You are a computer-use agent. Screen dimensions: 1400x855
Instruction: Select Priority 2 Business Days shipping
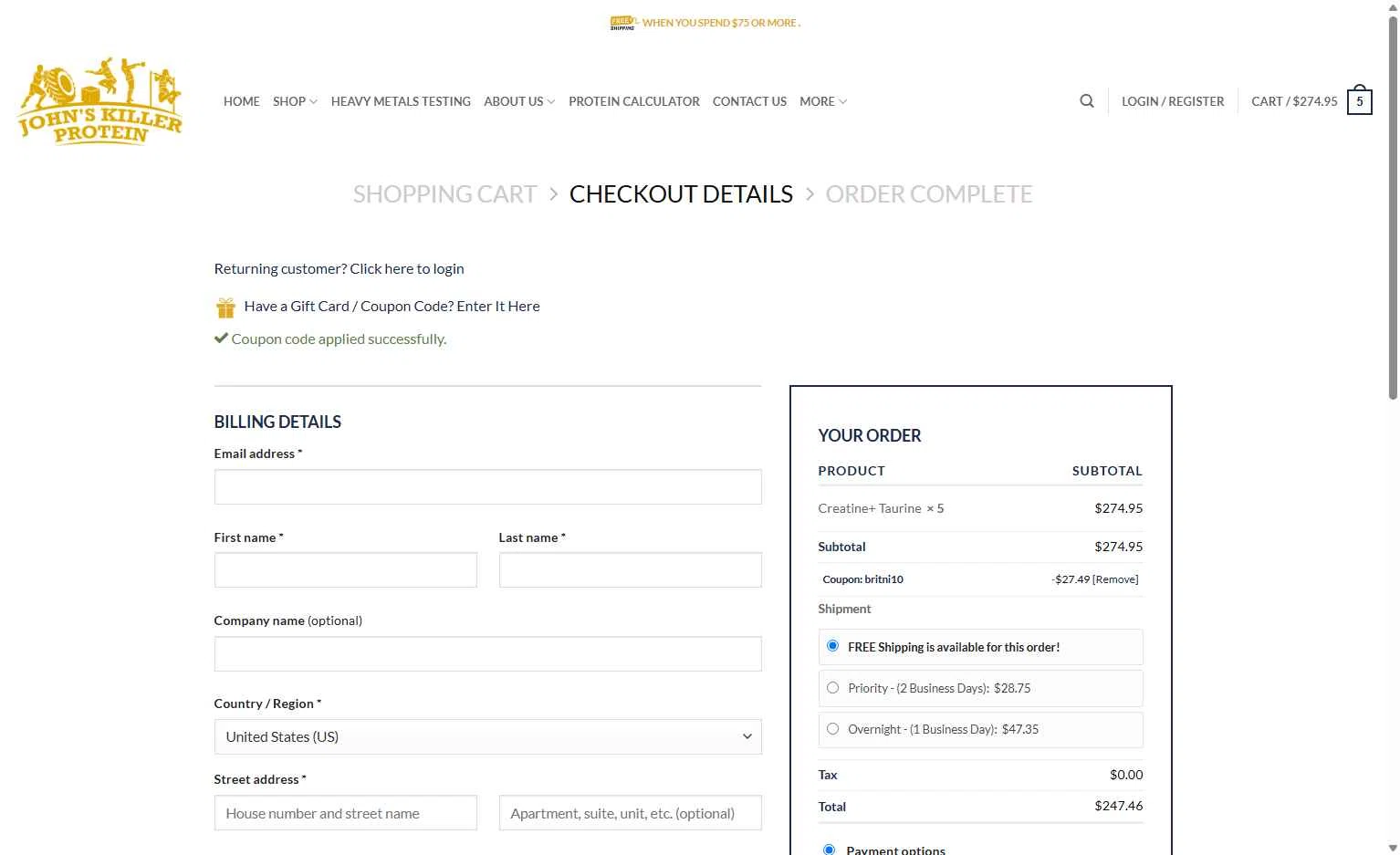pos(832,688)
